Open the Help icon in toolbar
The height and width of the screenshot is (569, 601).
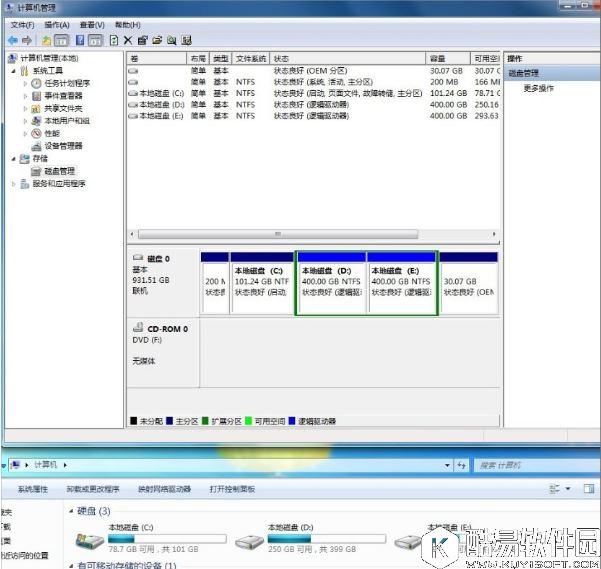80,40
